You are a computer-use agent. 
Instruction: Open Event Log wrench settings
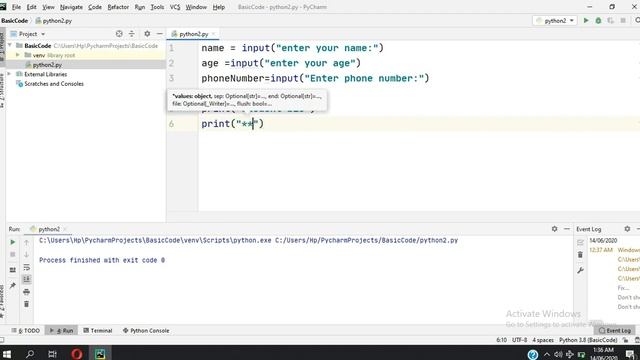click(x=580, y=270)
